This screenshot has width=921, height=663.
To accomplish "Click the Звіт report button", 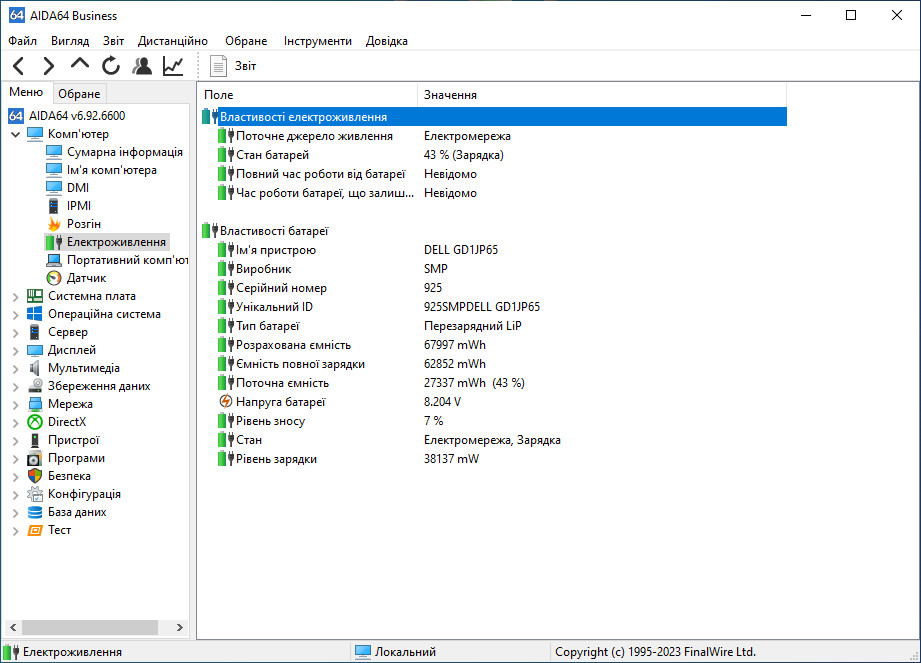I will (x=233, y=66).
